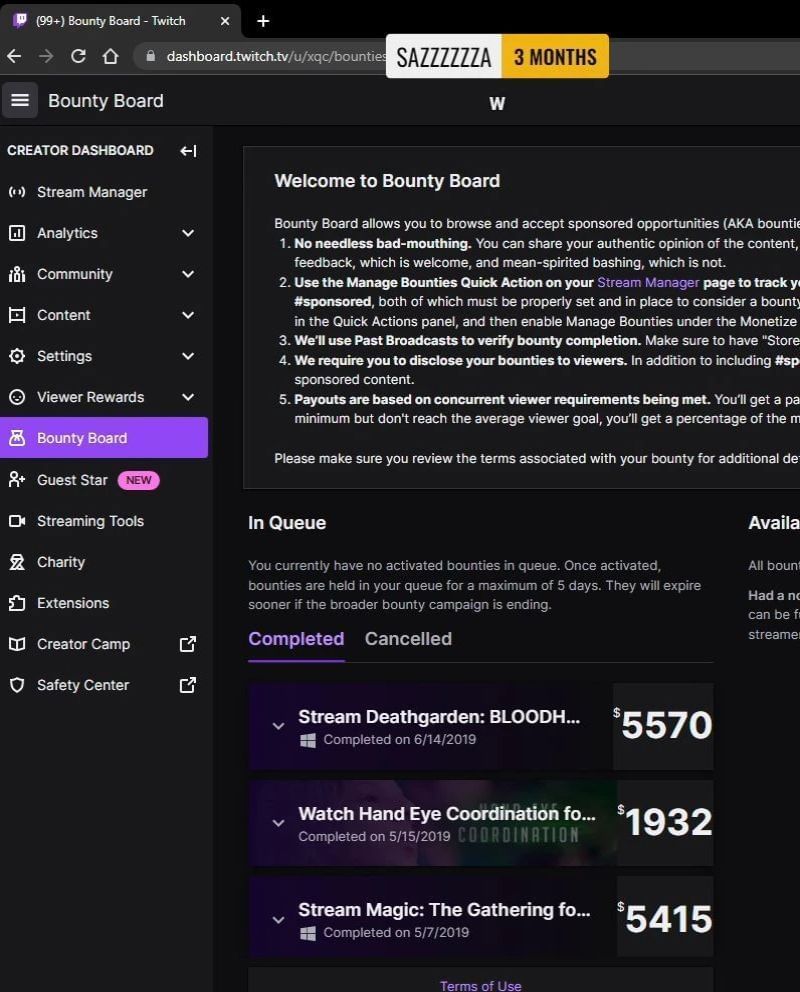Select the Completed tab
This screenshot has width=800, height=992.
(296, 639)
